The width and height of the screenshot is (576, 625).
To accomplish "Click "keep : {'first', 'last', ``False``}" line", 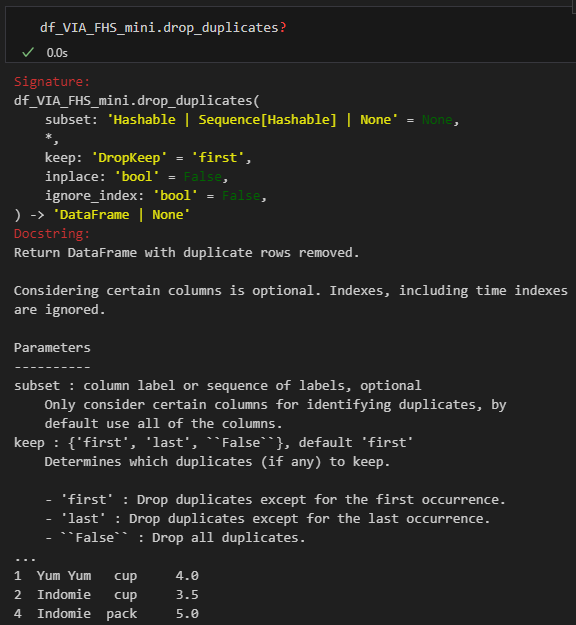I will 213,442.
